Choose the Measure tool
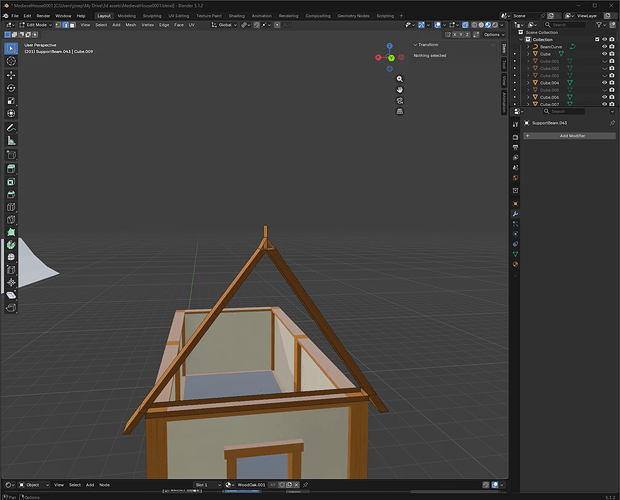The height and width of the screenshot is (500, 620). tap(11, 140)
